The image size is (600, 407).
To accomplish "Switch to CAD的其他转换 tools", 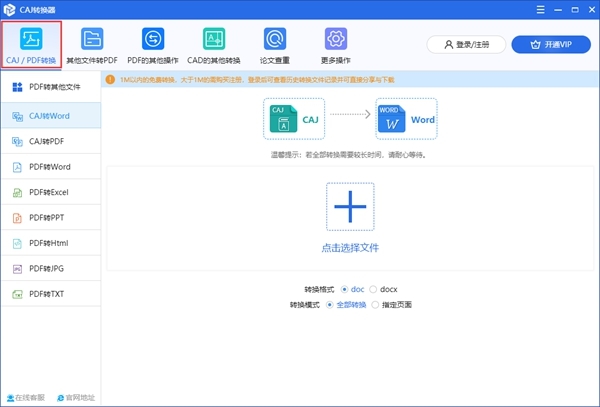I will [x=214, y=43].
